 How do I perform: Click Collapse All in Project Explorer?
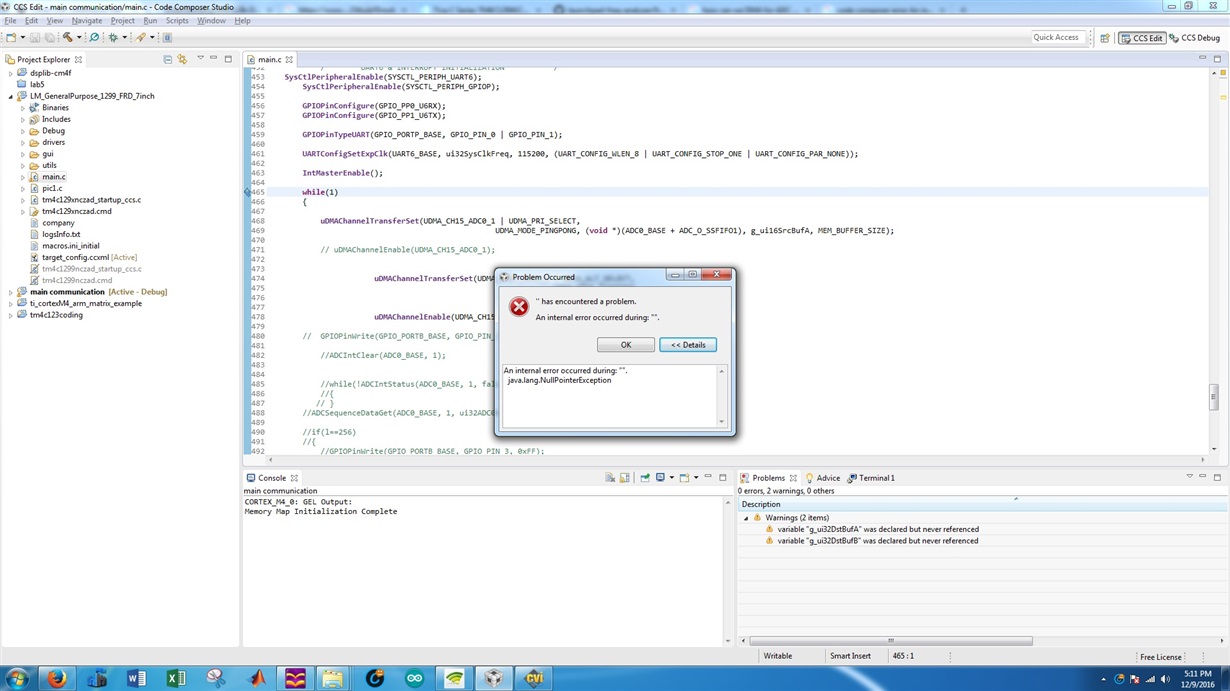167,60
